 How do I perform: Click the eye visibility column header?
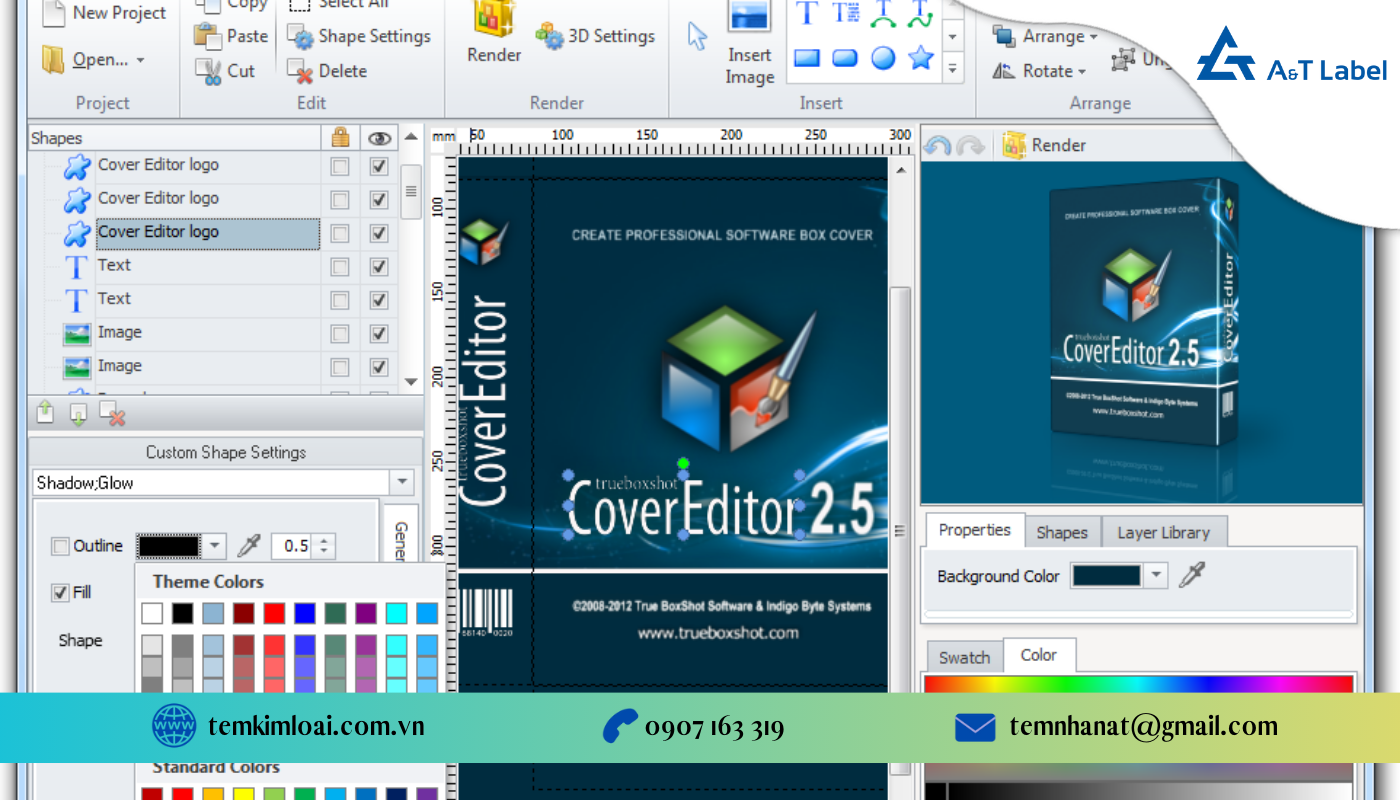(x=378, y=139)
